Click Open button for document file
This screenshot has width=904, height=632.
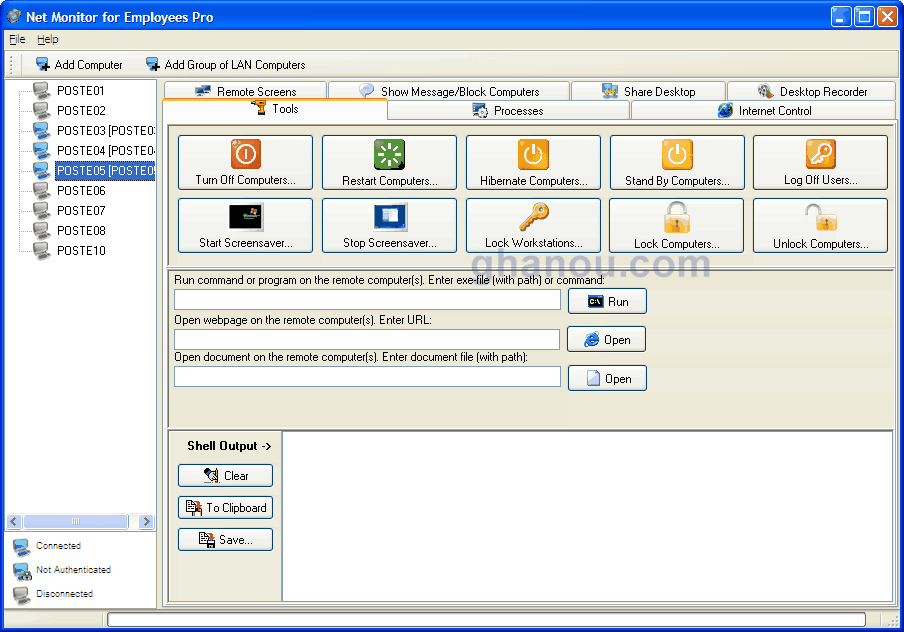pyautogui.click(x=607, y=378)
